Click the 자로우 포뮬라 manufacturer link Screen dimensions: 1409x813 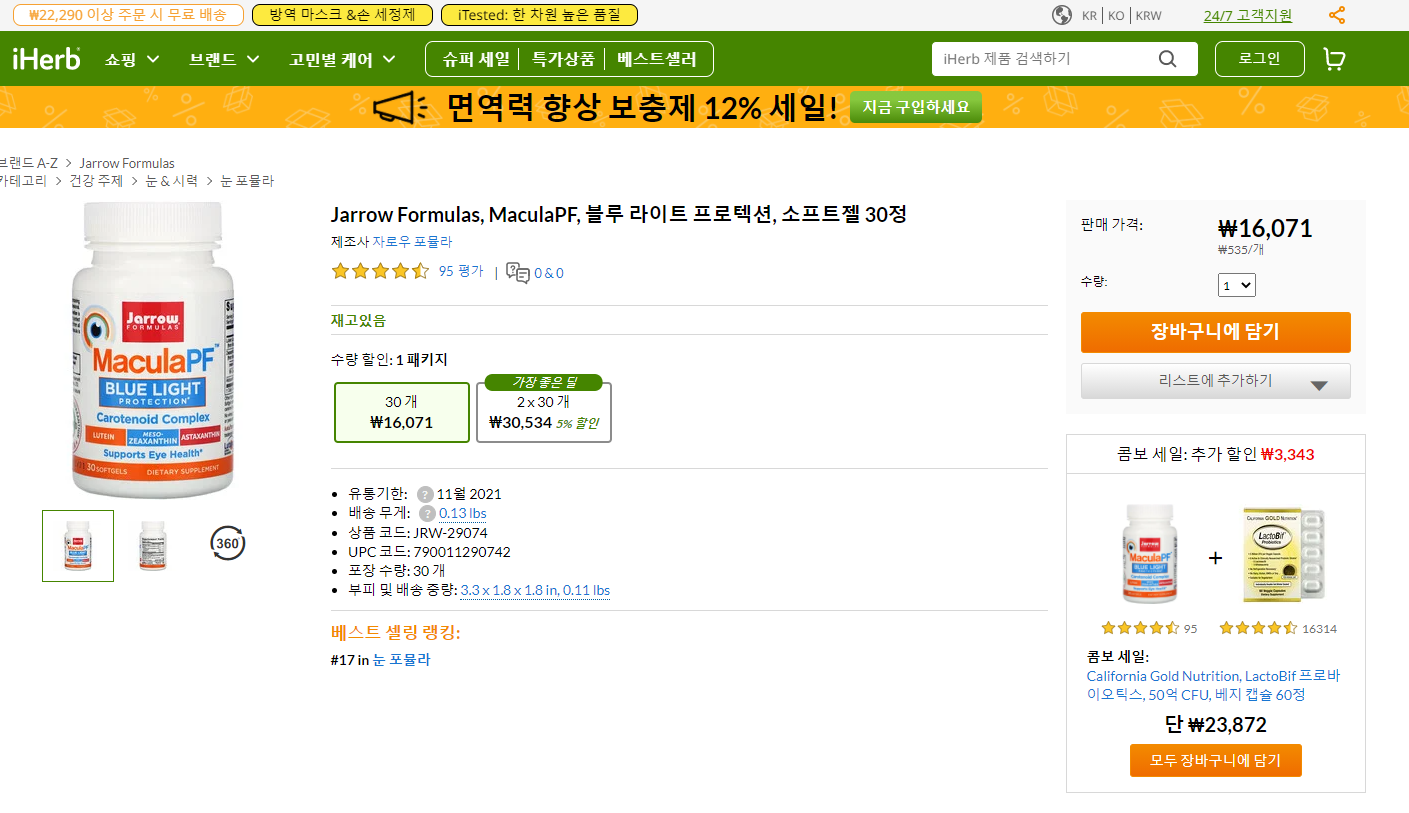[412, 242]
